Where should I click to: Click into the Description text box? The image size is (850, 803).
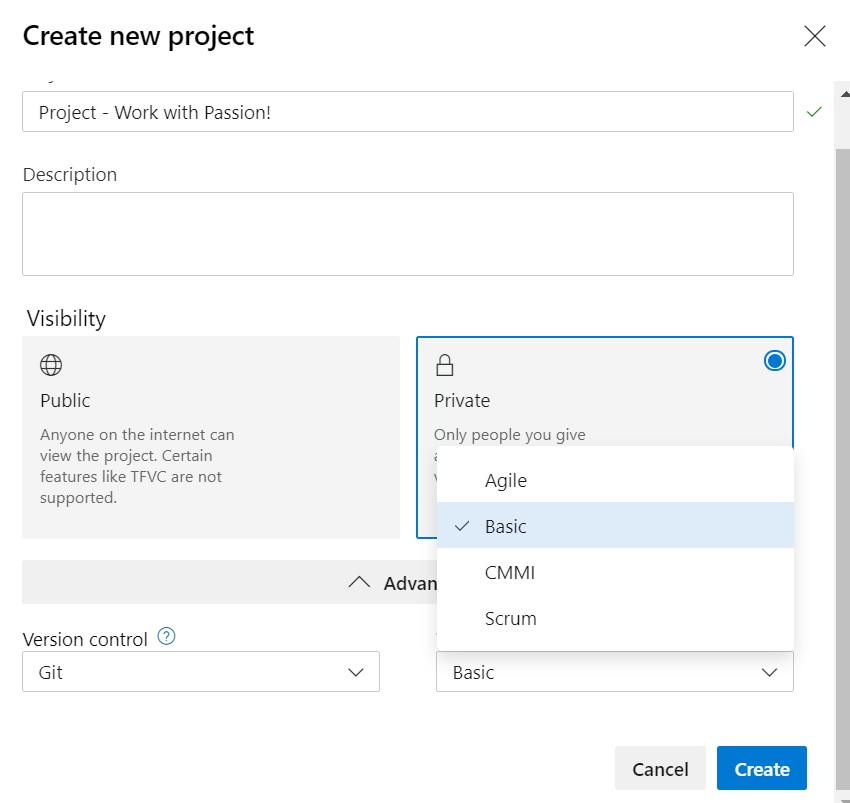click(407, 234)
